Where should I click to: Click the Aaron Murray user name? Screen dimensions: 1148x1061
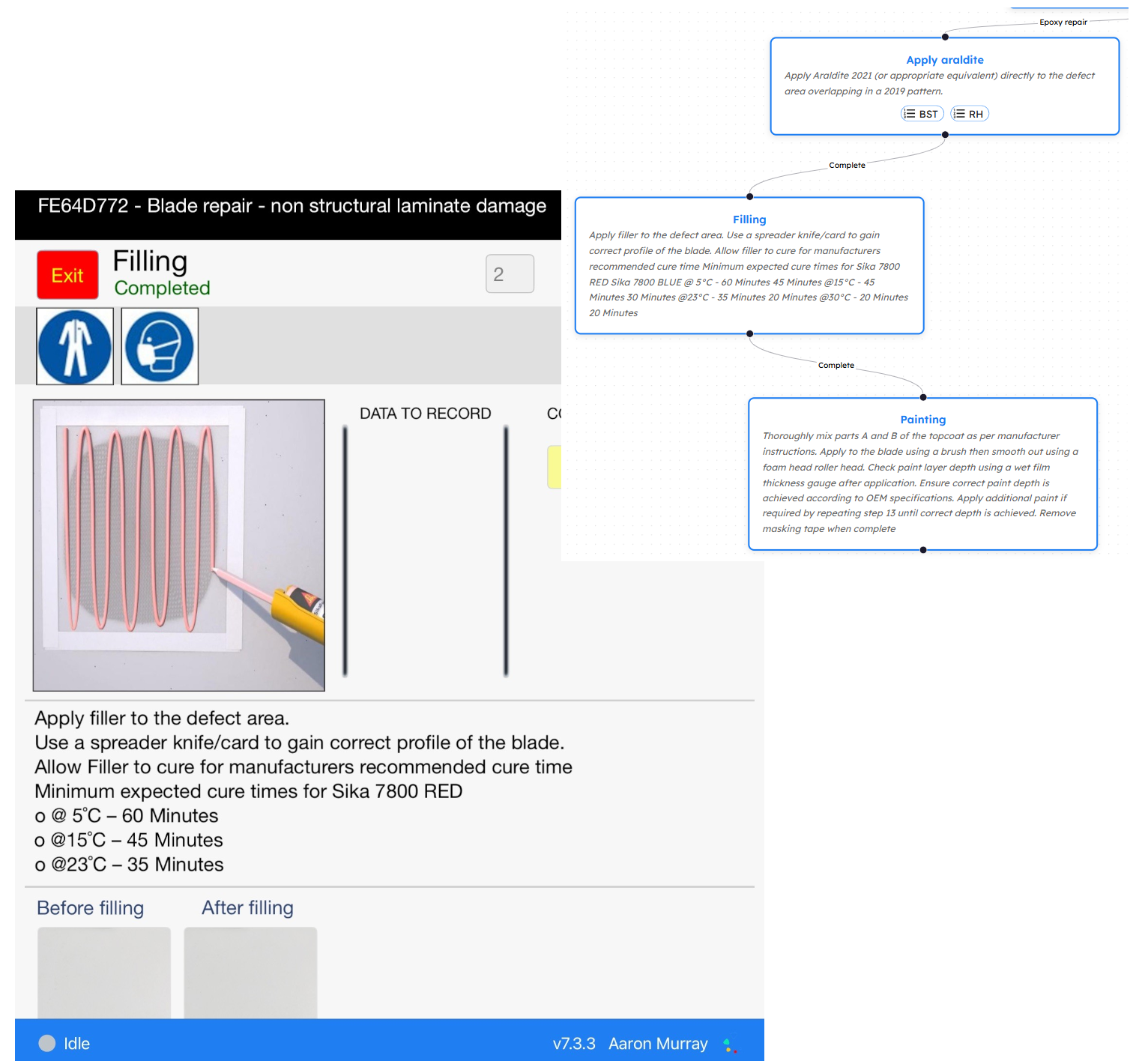click(x=658, y=1044)
